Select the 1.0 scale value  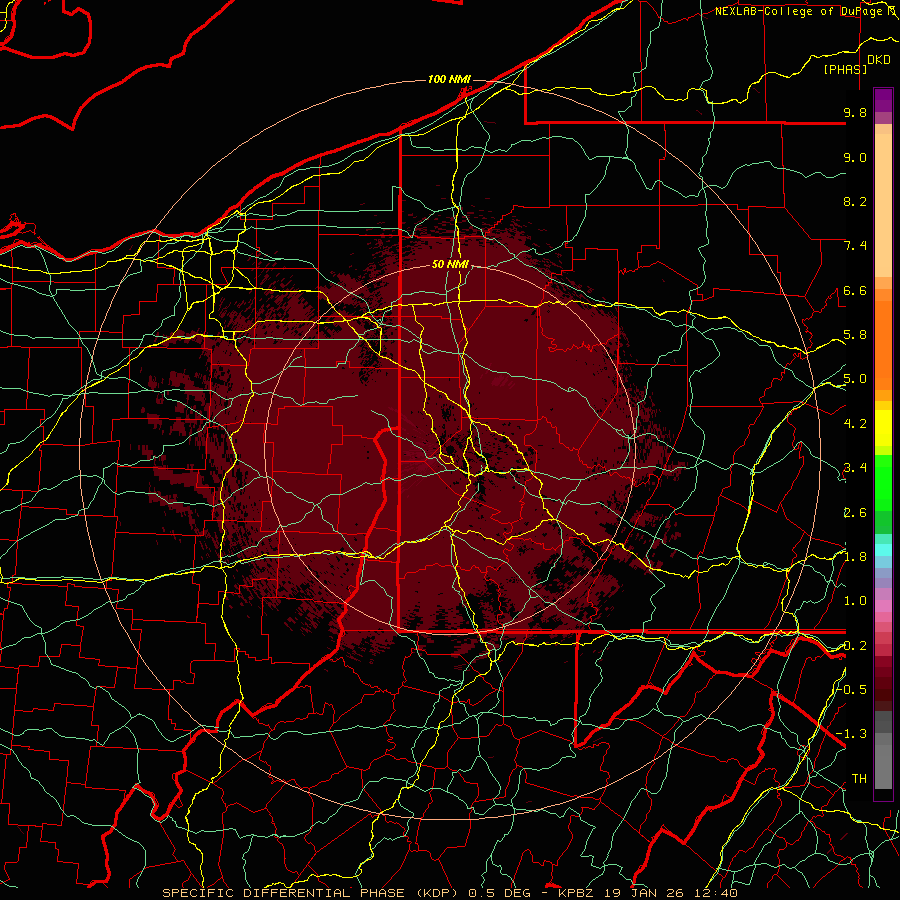pyautogui.click(x=855, y=601)
